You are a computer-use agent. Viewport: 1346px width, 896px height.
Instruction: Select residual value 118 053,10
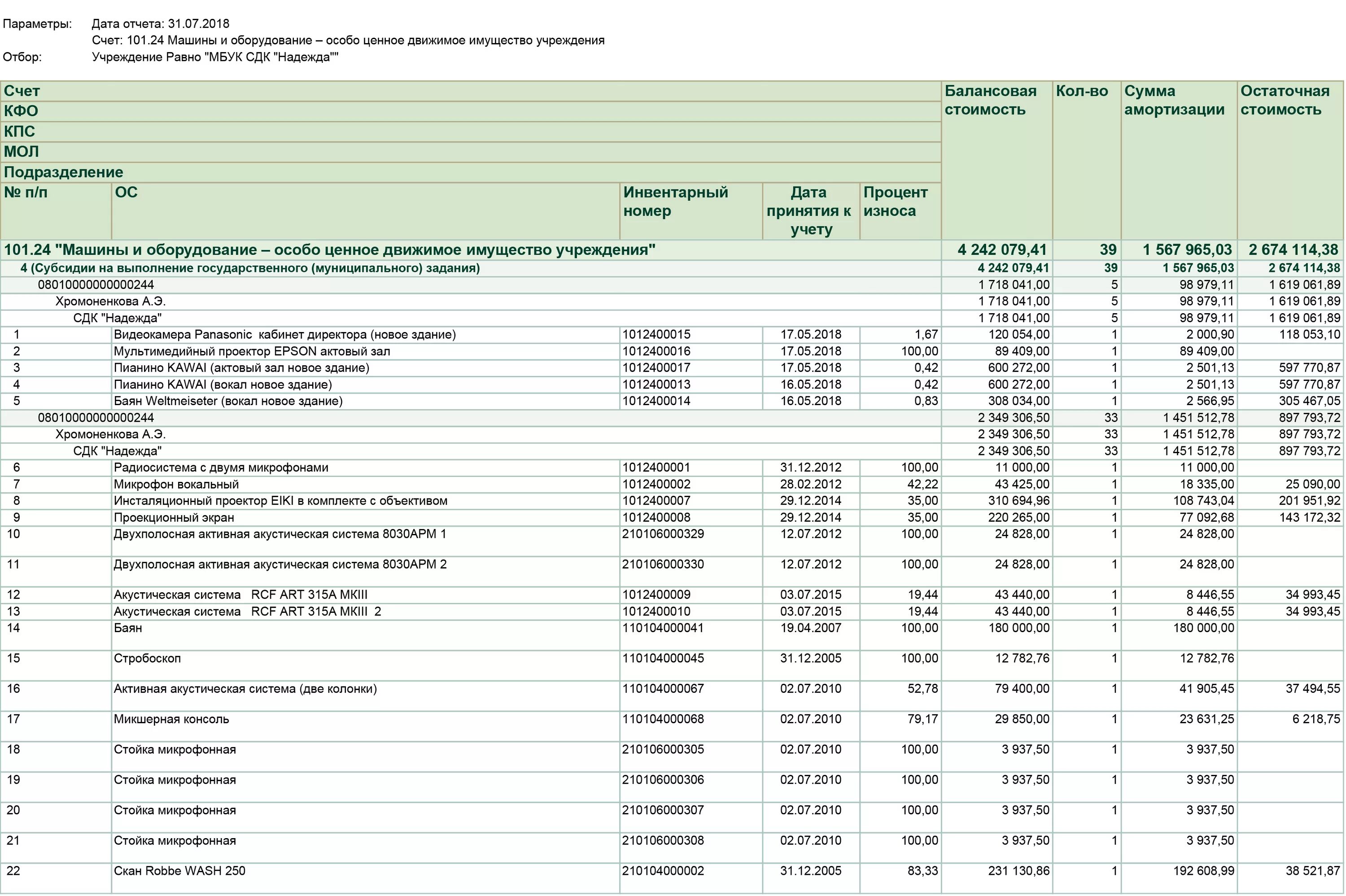[x=1310, y=335]
